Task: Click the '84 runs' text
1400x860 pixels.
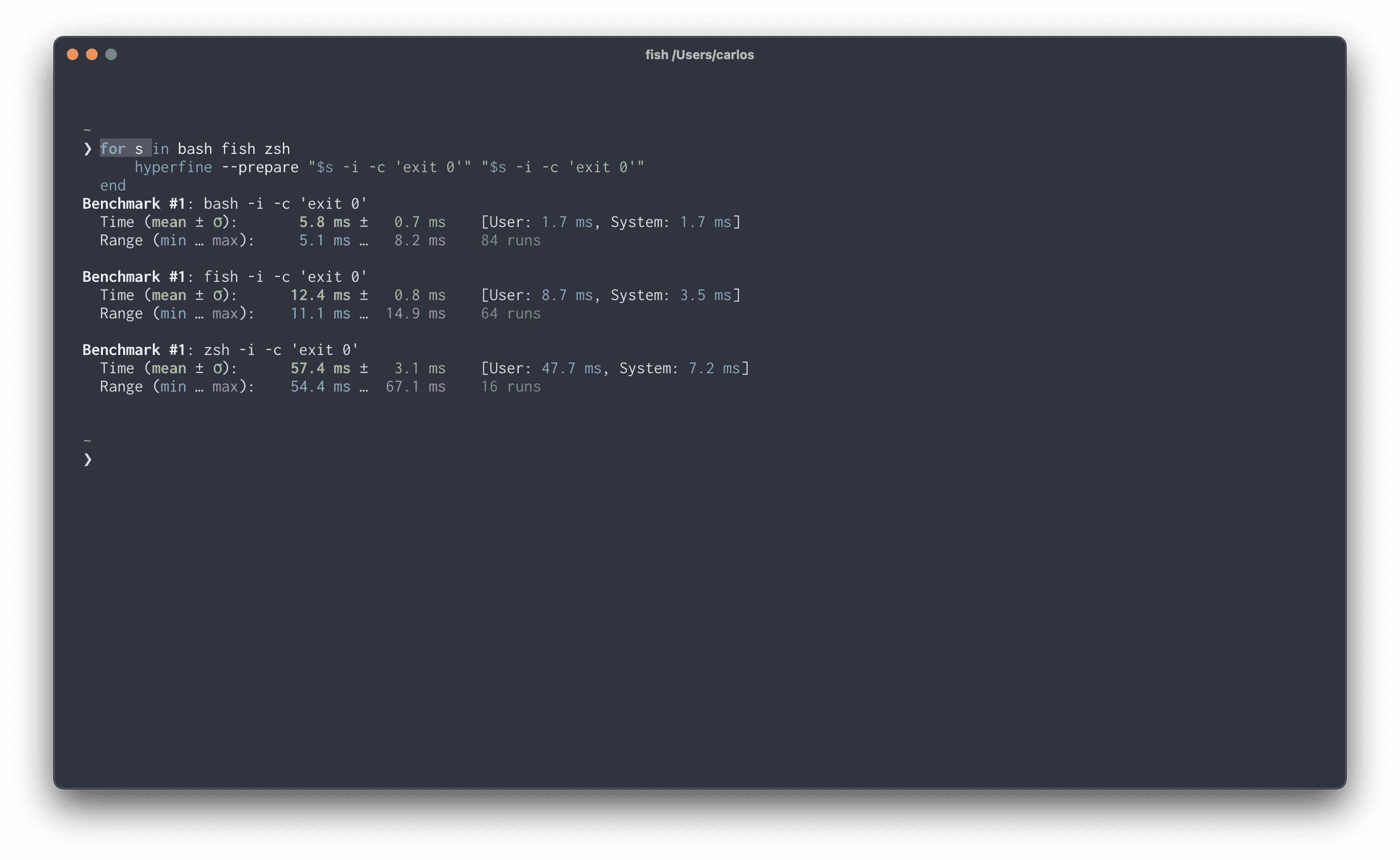Action: 510,240
